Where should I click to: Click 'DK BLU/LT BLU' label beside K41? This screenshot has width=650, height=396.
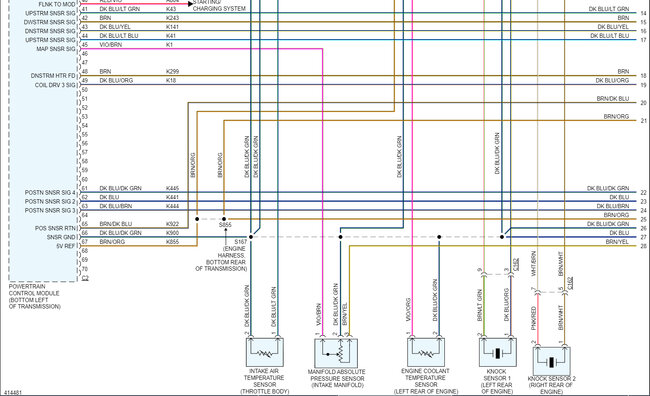pyautogui.click(x=119, y=36)
